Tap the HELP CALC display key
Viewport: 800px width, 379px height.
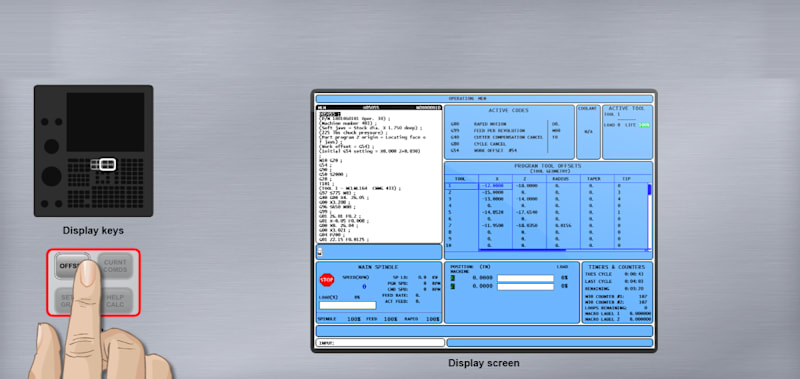click(115, 301)
